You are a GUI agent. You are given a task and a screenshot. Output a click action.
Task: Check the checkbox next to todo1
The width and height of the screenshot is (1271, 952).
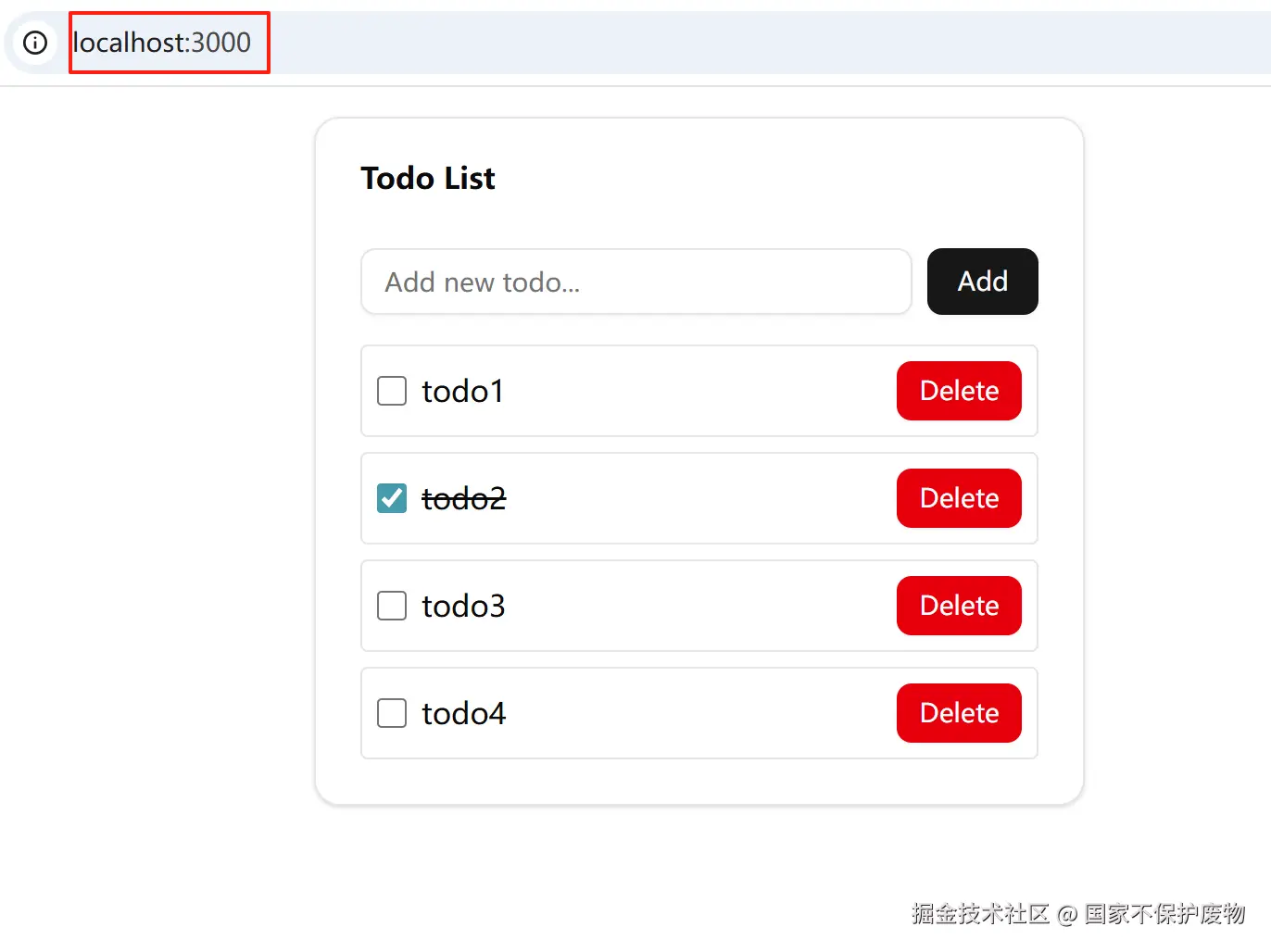pos(392,391)
